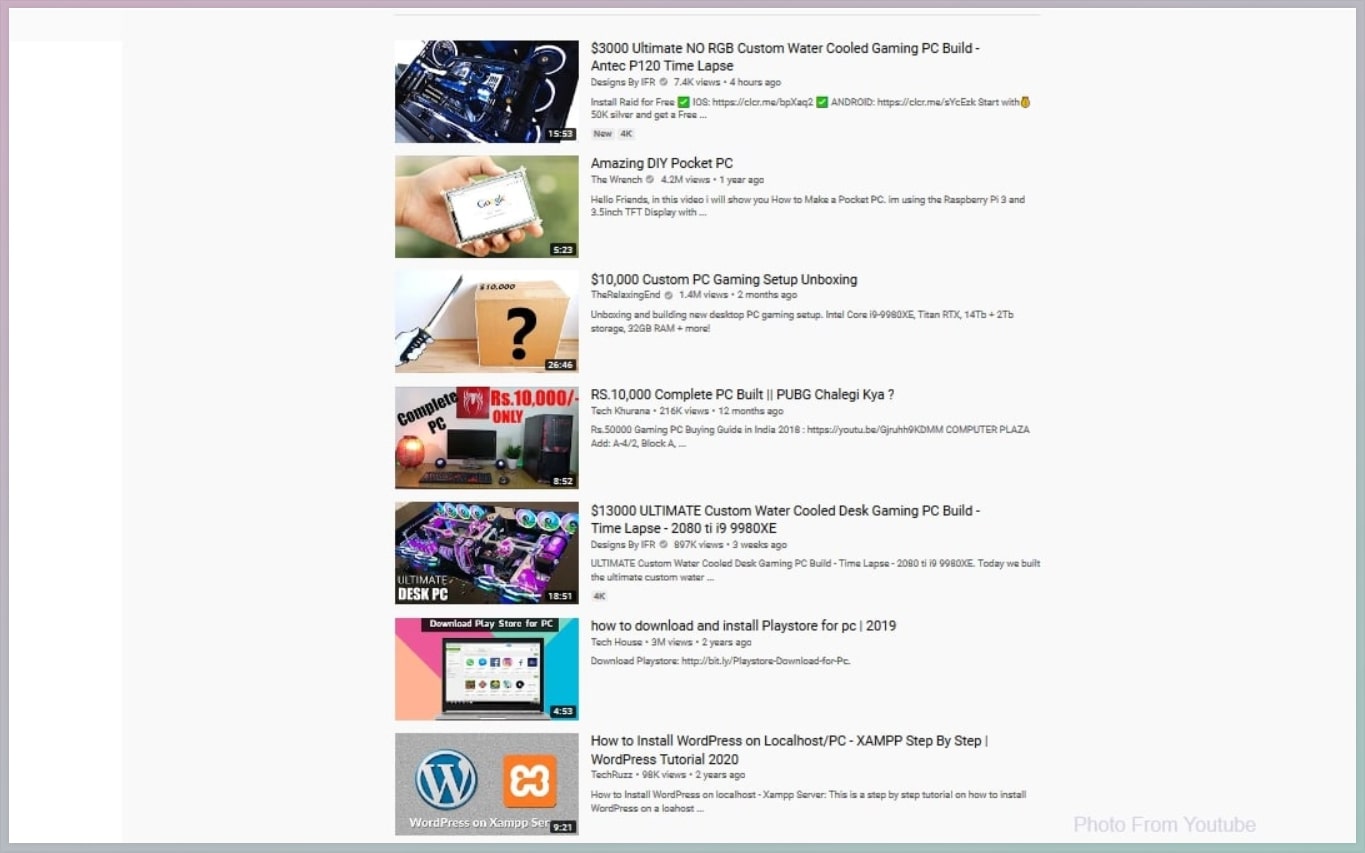Click the Pocket PC description text
Screen dimensions: 1365x853
tap(808, 206)
